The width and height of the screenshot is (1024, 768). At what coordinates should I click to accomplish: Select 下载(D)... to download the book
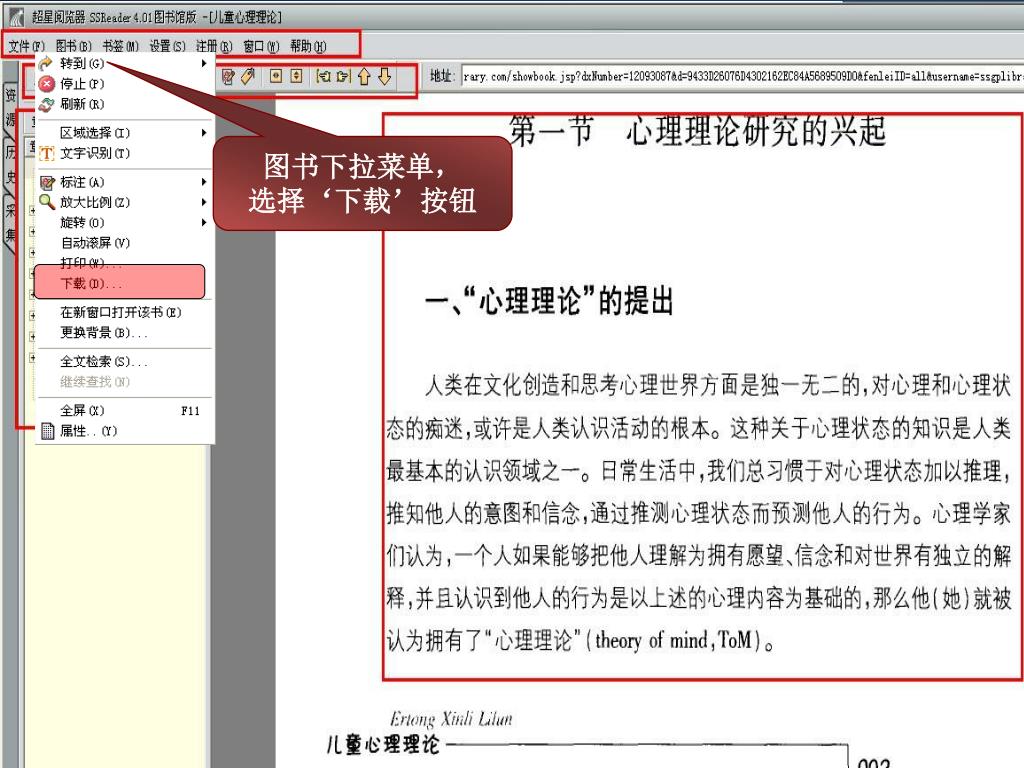pyautogui.click(x=120, y=283)
